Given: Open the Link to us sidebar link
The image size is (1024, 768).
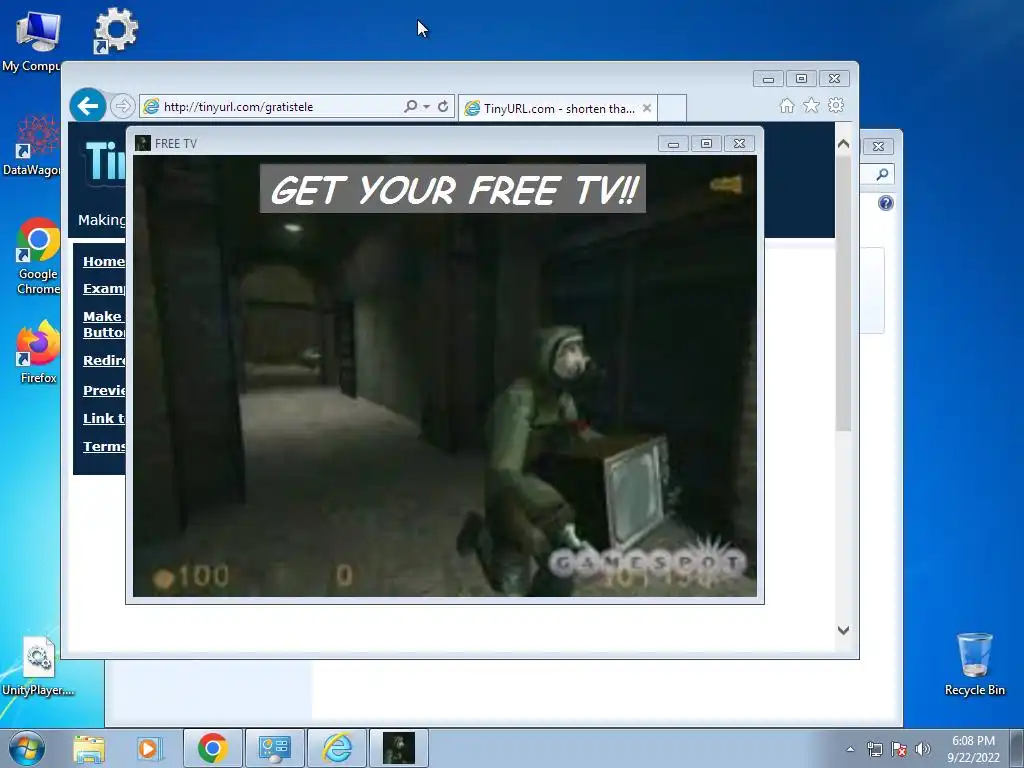Looking at the screenshot, I should [104, 418].
